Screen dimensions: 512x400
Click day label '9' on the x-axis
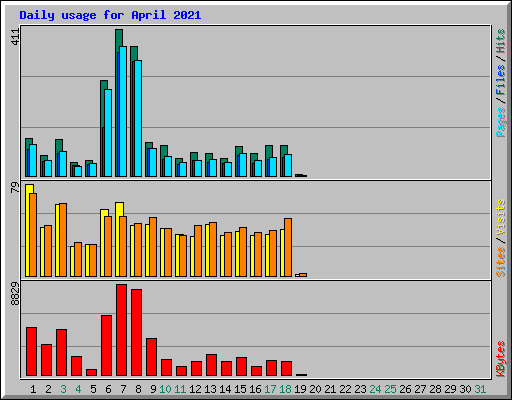click(x=153, y=389)
